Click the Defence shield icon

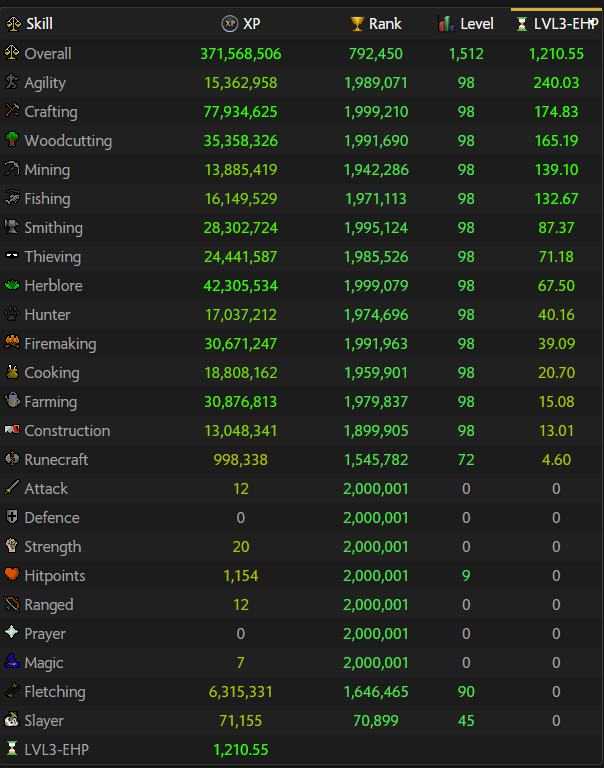point(12,516)
